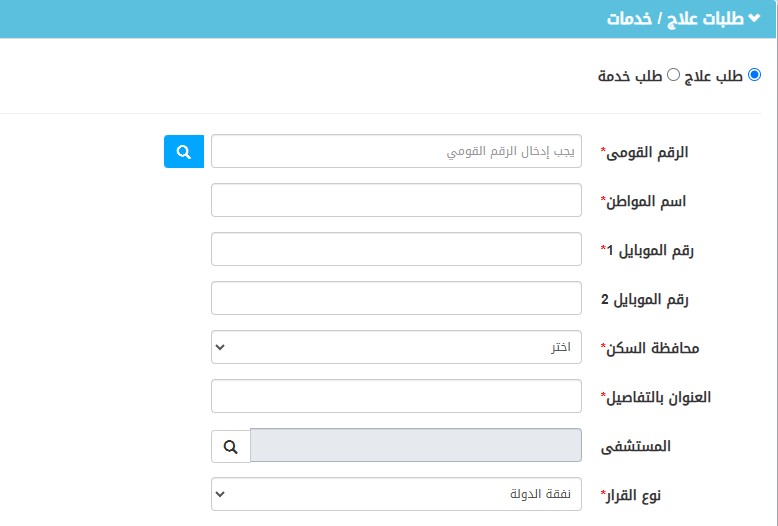Image resolution: width=778 pixels, height=526 pixels.
Task: Click the greyed-out المستشفى field
Action: pos(415,446)
